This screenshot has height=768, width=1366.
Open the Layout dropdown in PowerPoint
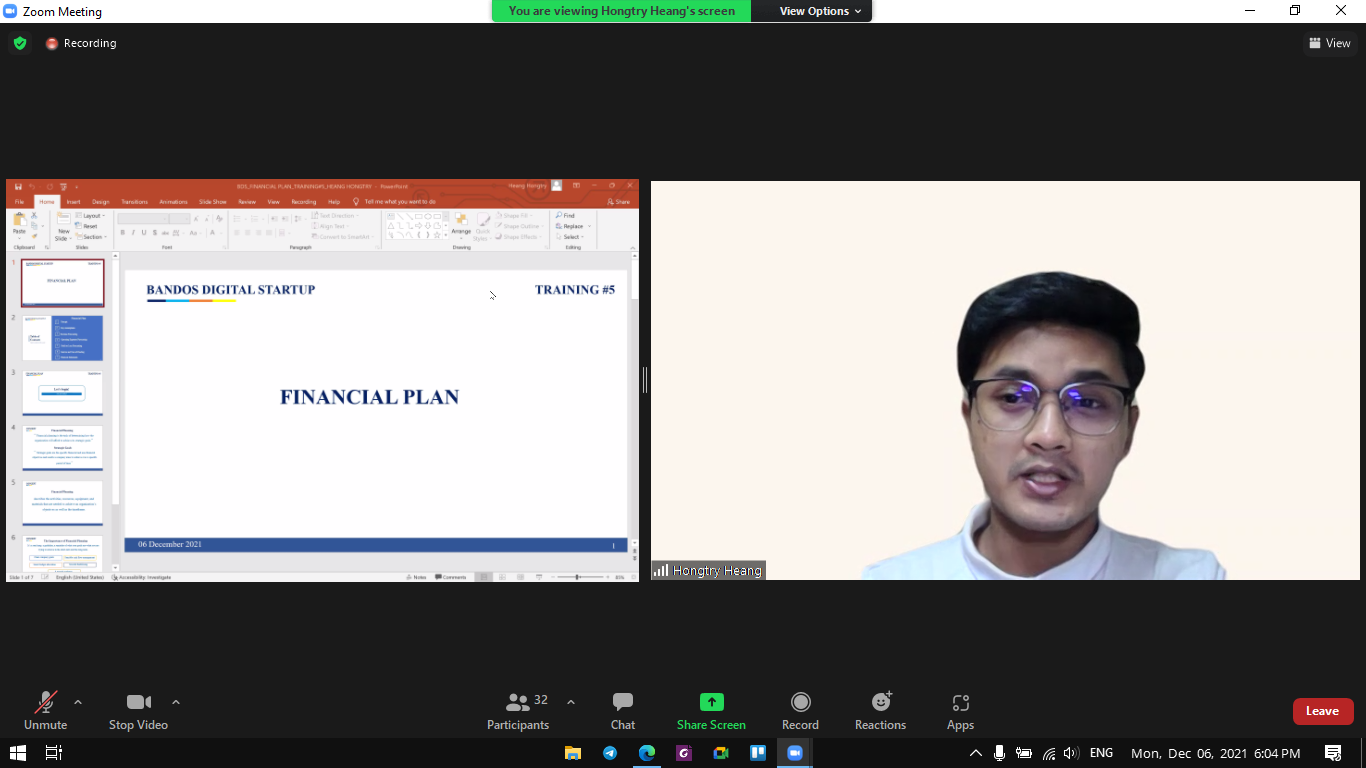click(91, 215)
